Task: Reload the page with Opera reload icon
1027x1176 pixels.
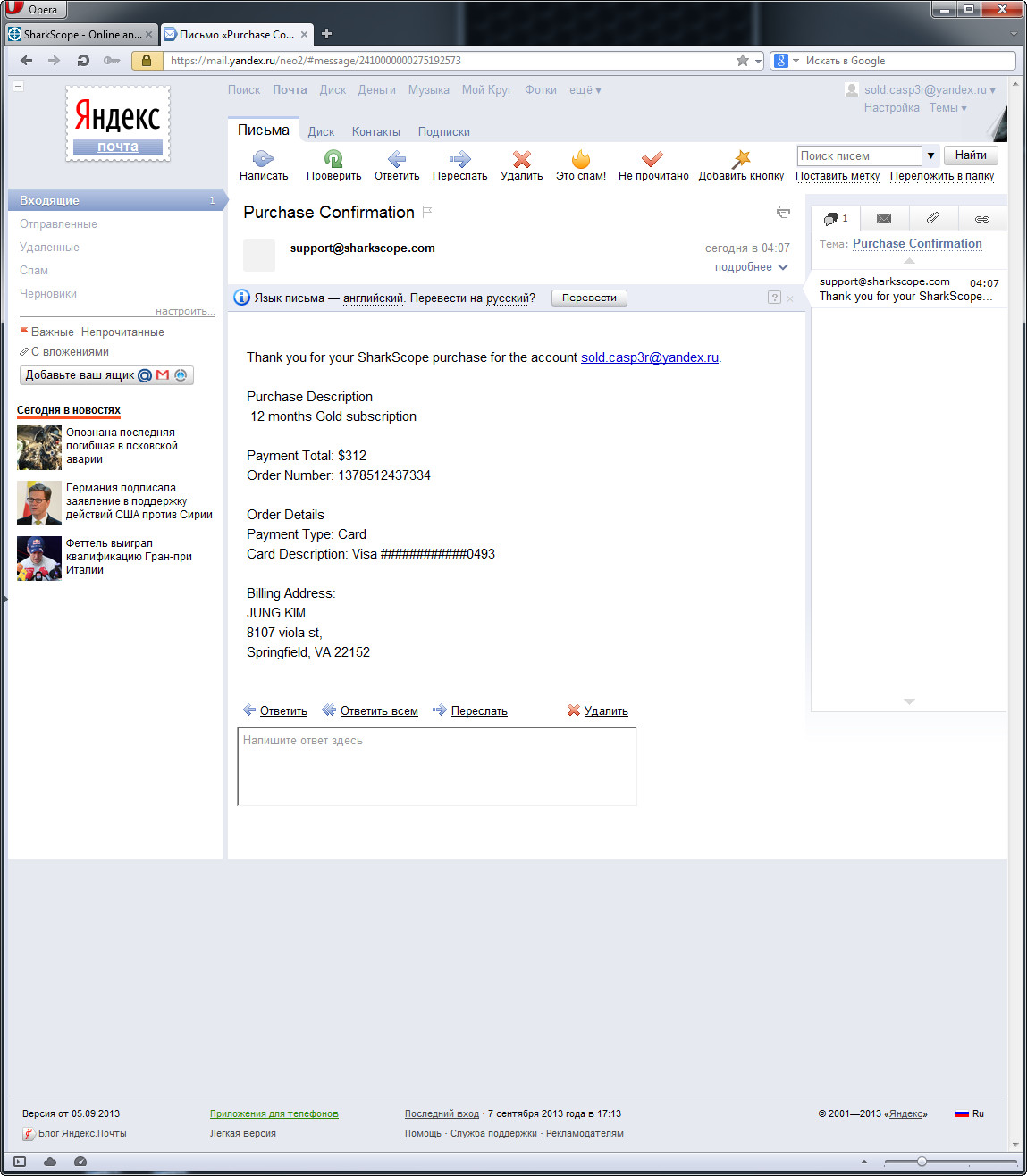Action: tap(83, 61)
